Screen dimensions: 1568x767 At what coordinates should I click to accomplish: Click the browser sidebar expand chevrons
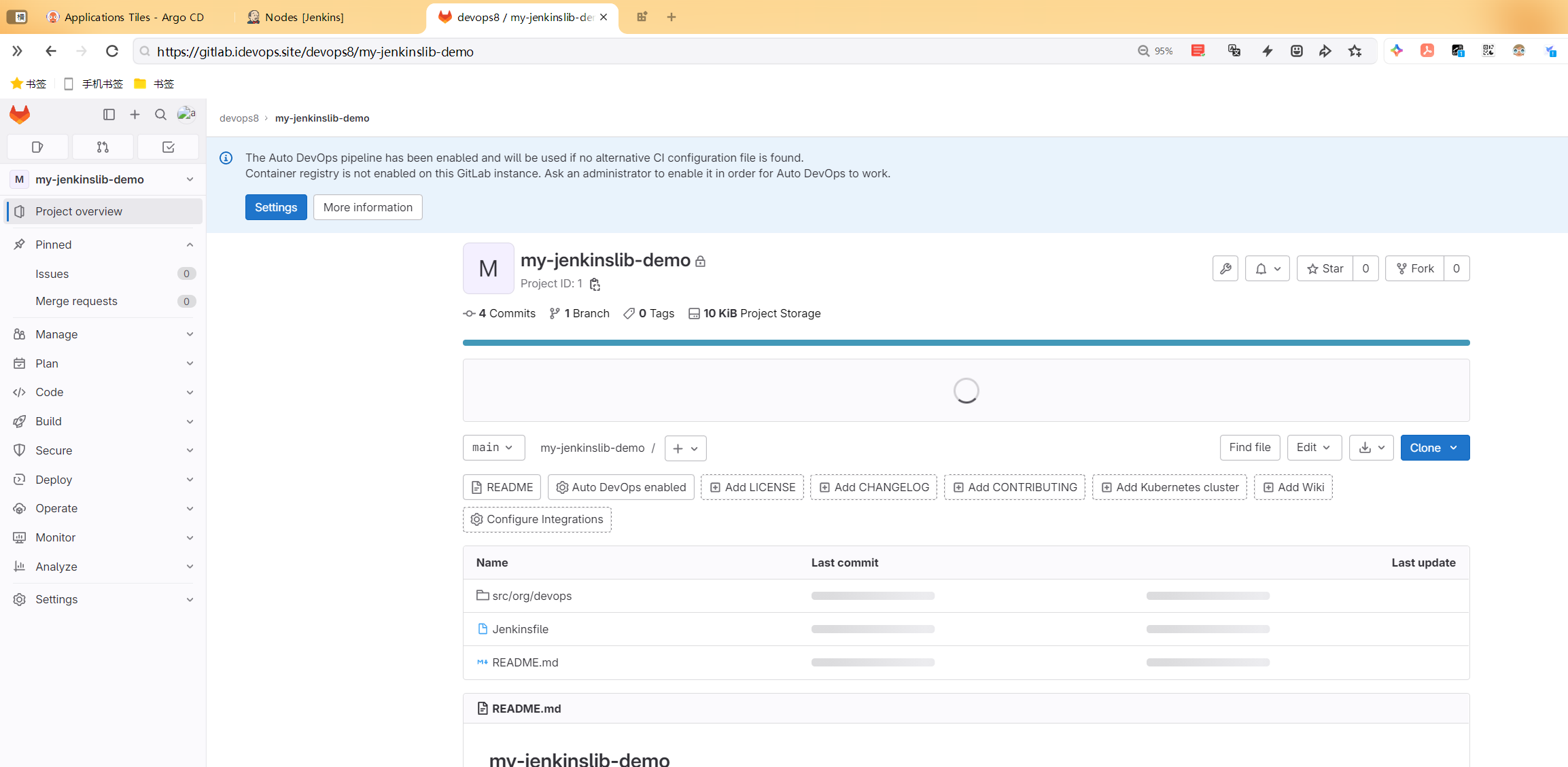17,51
